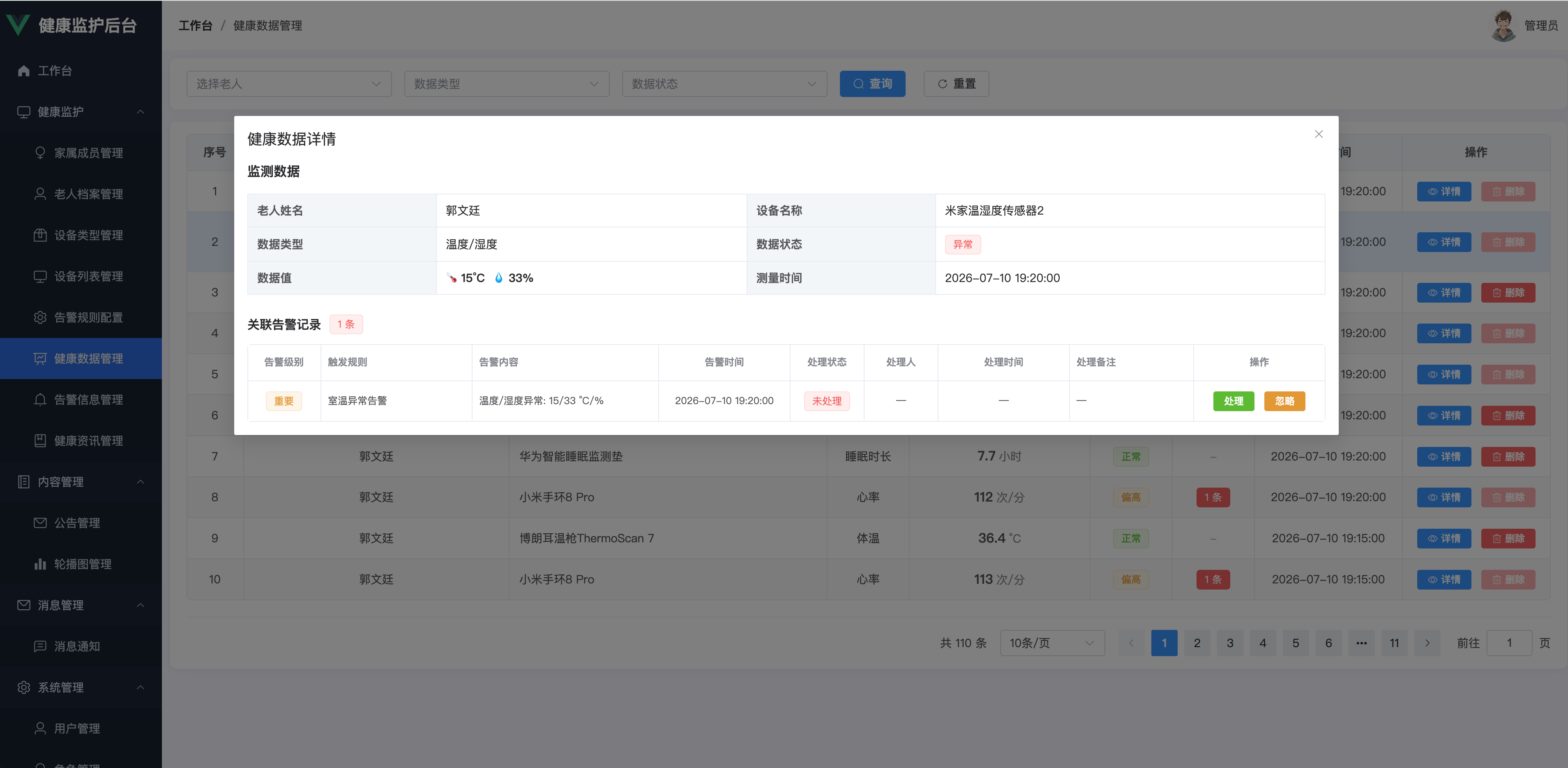1568x768 pixels.
Task: Click the bell icon beside 告警信息管理
Action: pos(40,400)
